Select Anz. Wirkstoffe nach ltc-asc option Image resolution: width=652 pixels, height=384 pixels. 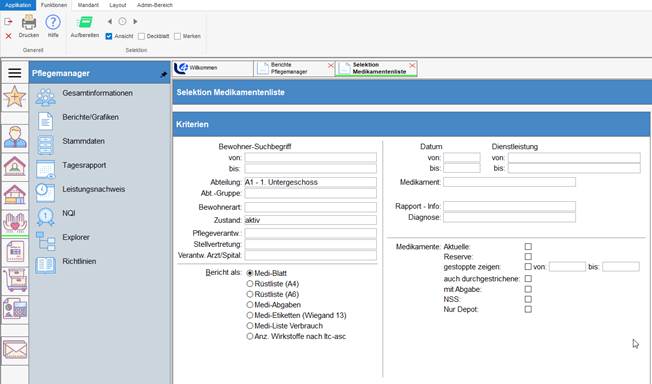(x=250, y=336)
